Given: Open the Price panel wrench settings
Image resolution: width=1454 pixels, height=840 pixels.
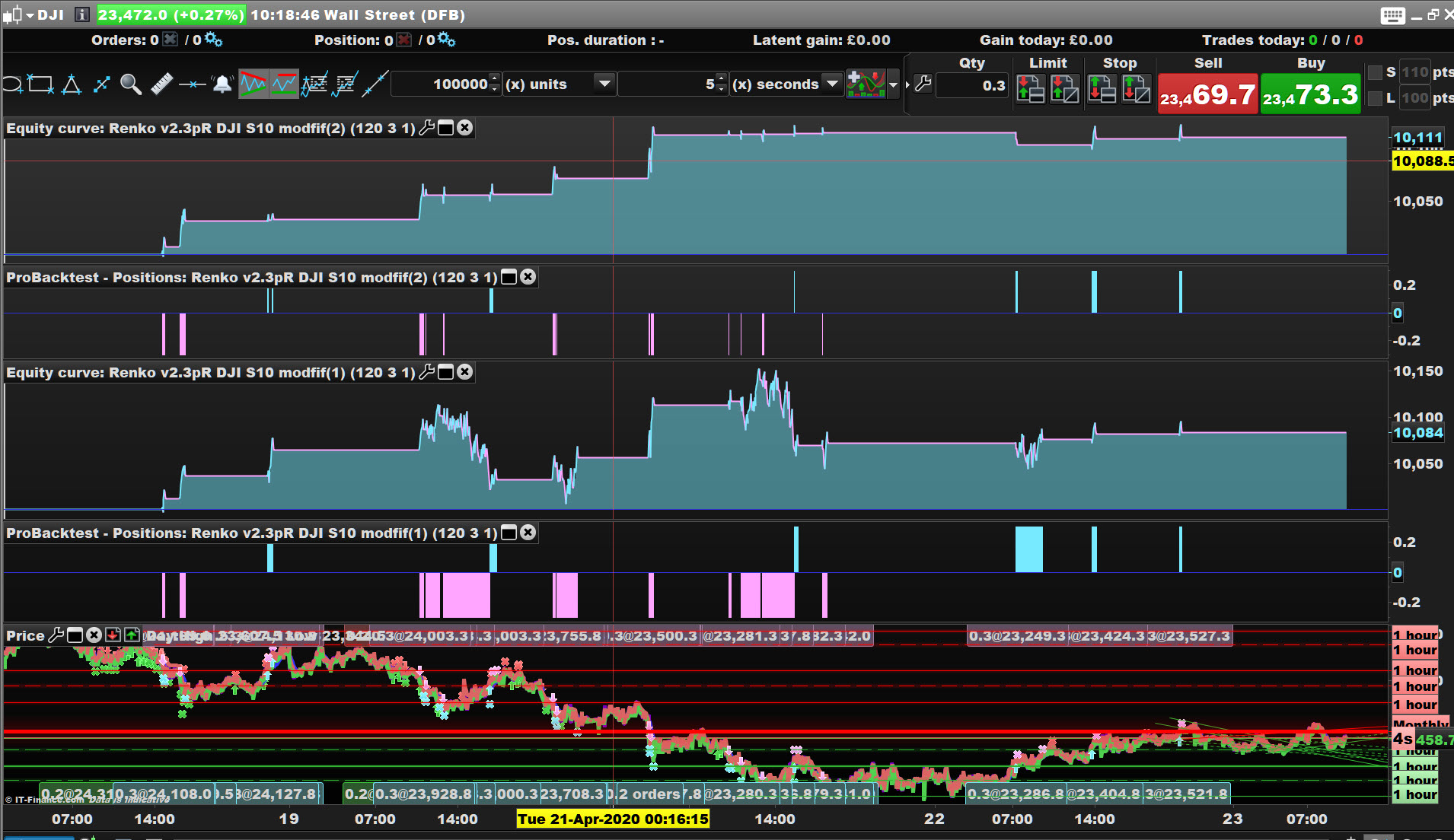Looking at the screenshot, I should [x=56, y=635].
